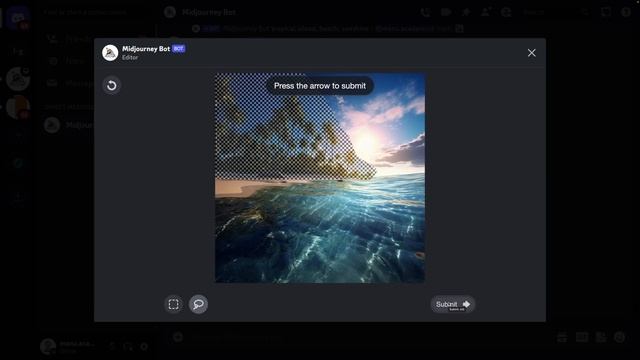640x360 pixels.
Task: Open Discord help icon
Action: click(626, 12)
